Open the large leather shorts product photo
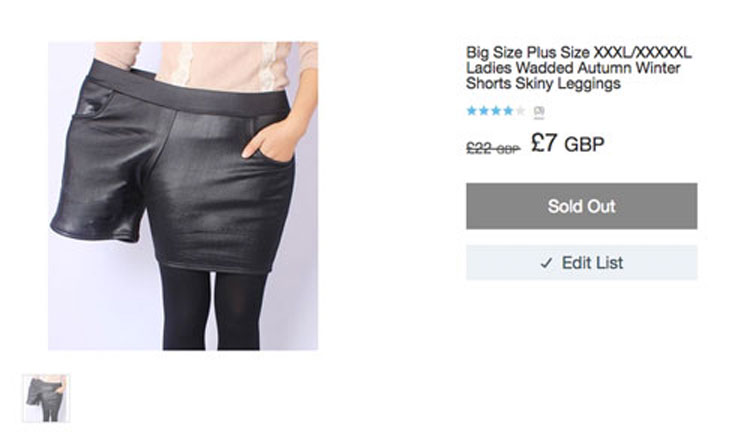The image size is (750, 435). 183,196
